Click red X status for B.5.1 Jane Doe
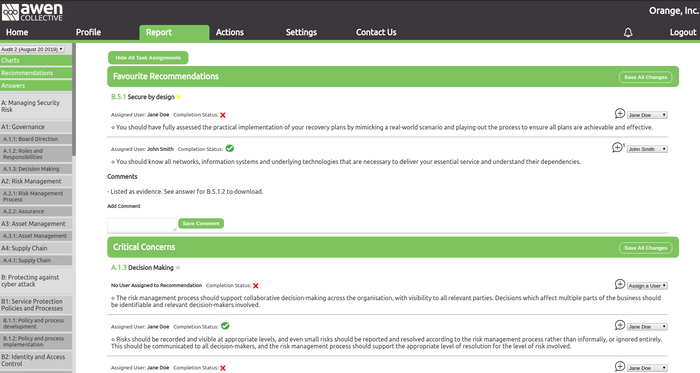Screen dimensions: 700x373 click(223, 115)
